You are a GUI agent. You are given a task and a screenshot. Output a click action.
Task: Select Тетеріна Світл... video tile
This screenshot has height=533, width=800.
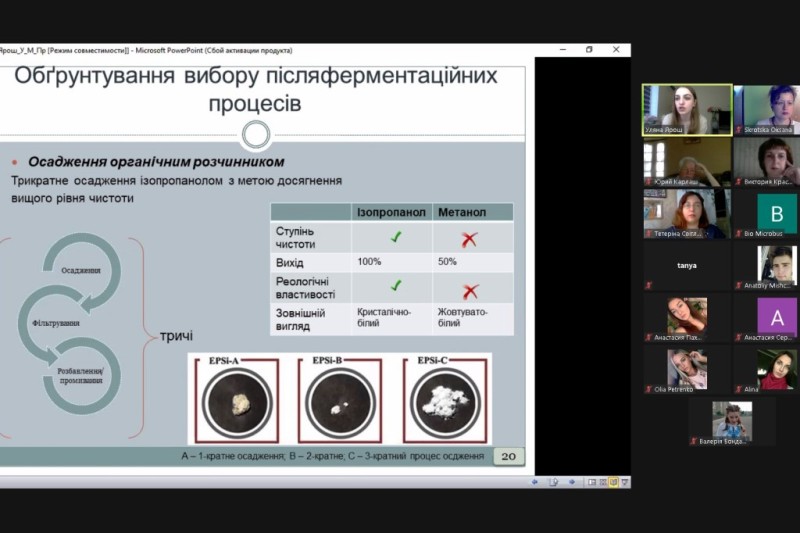tap(687, 214)
